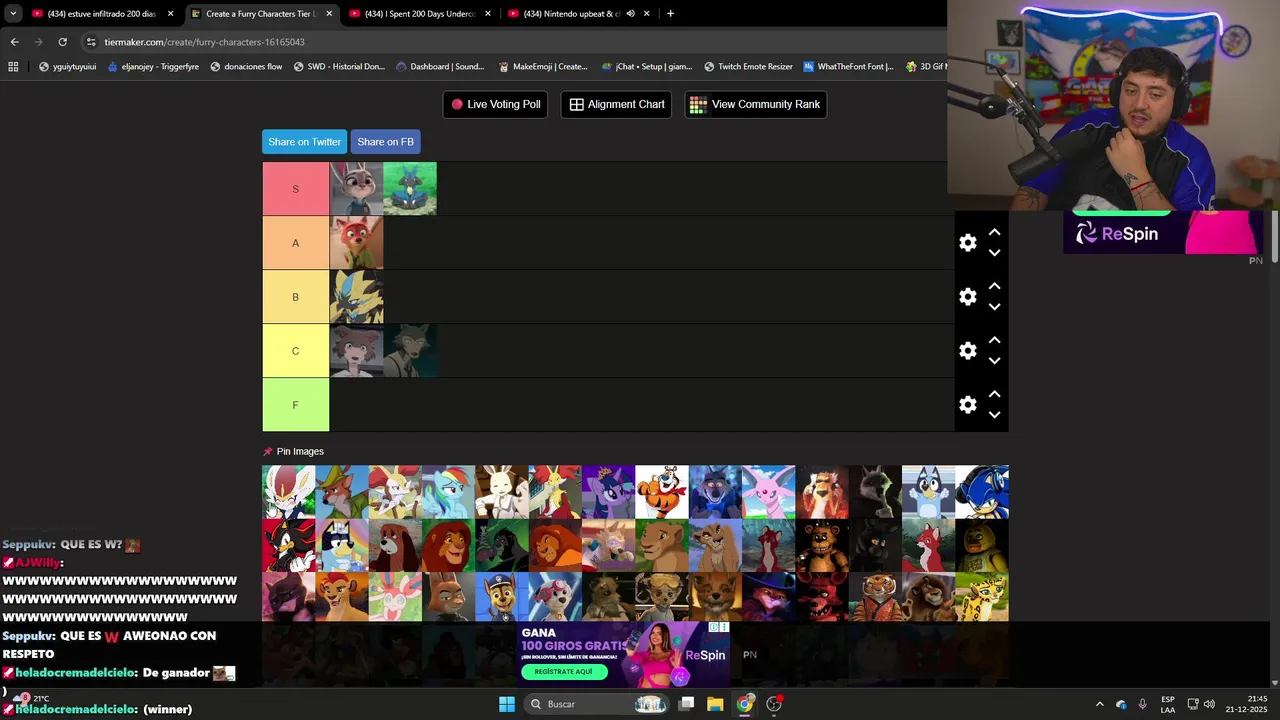Select Sylveon image in bottom row
Image resolution: width=1280 pixels, height=720 pixels.
[x=395, y=597]
